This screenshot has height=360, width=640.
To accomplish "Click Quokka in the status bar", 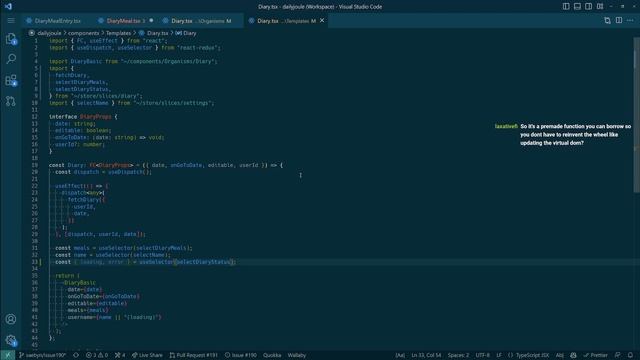I will (x=272, y=355).
